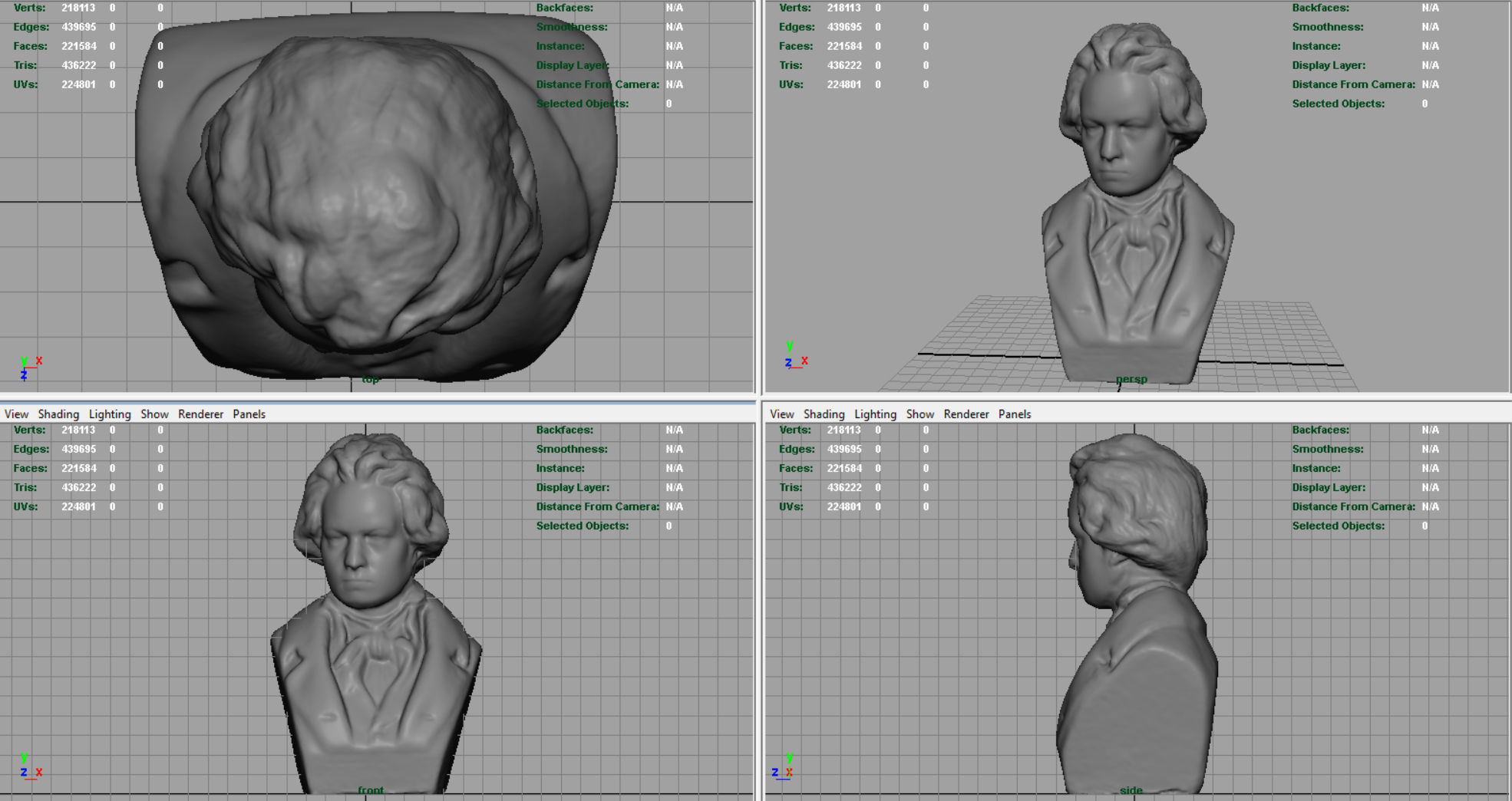The width and height of the screenshot is (1512, 801).
Task: Click 'Tris:' label in top viewport
Action: 25,65
